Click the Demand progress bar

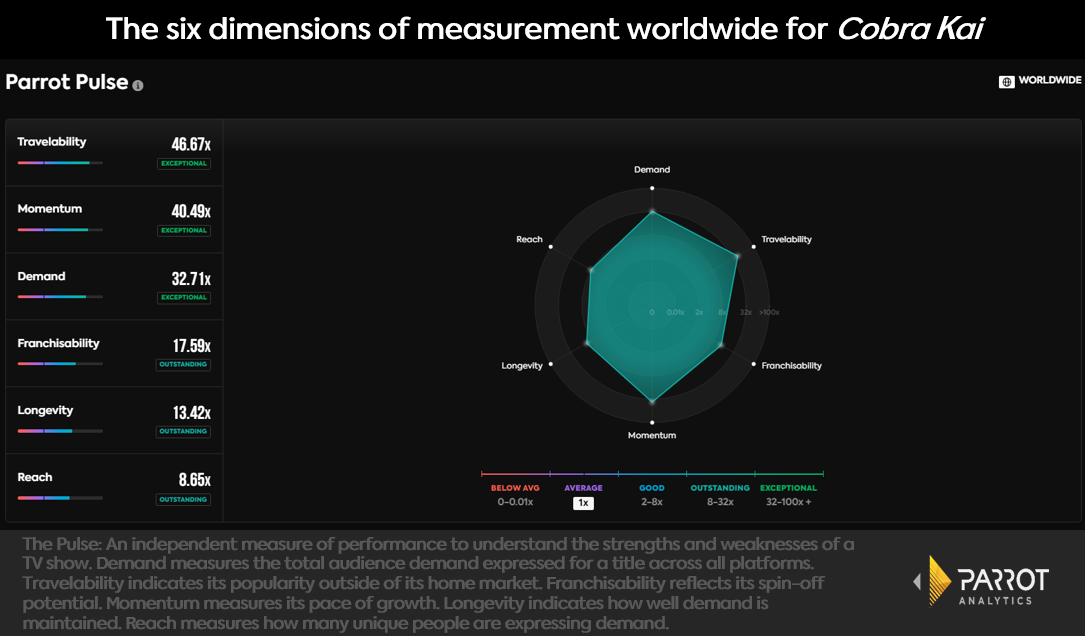[x=60, y=297]
